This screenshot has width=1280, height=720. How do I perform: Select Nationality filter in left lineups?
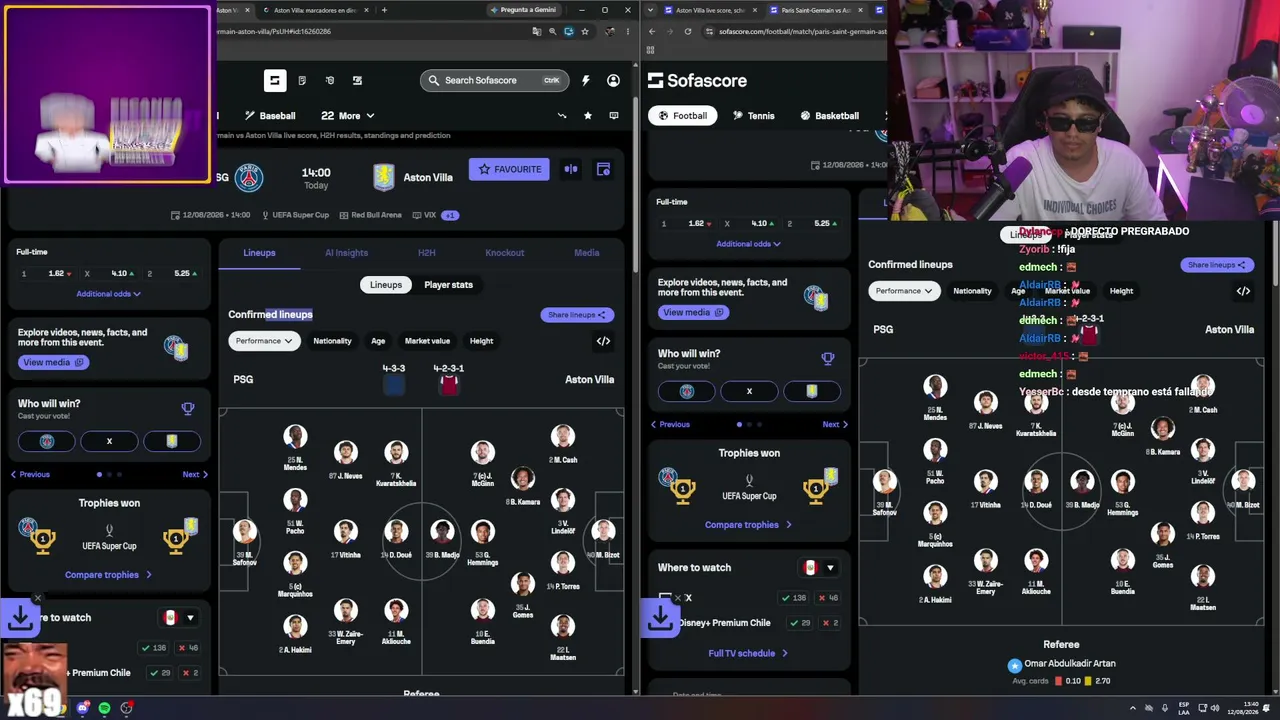coord(332,341)
